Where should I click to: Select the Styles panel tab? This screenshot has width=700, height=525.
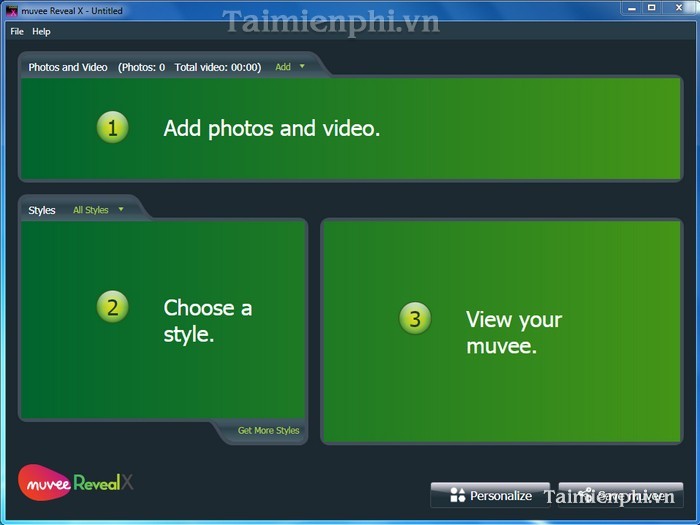42,210
